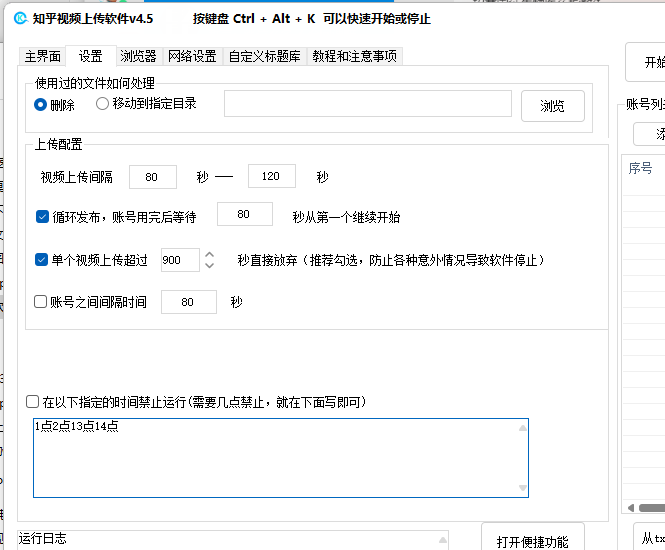
Task: Enable 账号之间间隔时间 checkbox
Action: (40, 302)
